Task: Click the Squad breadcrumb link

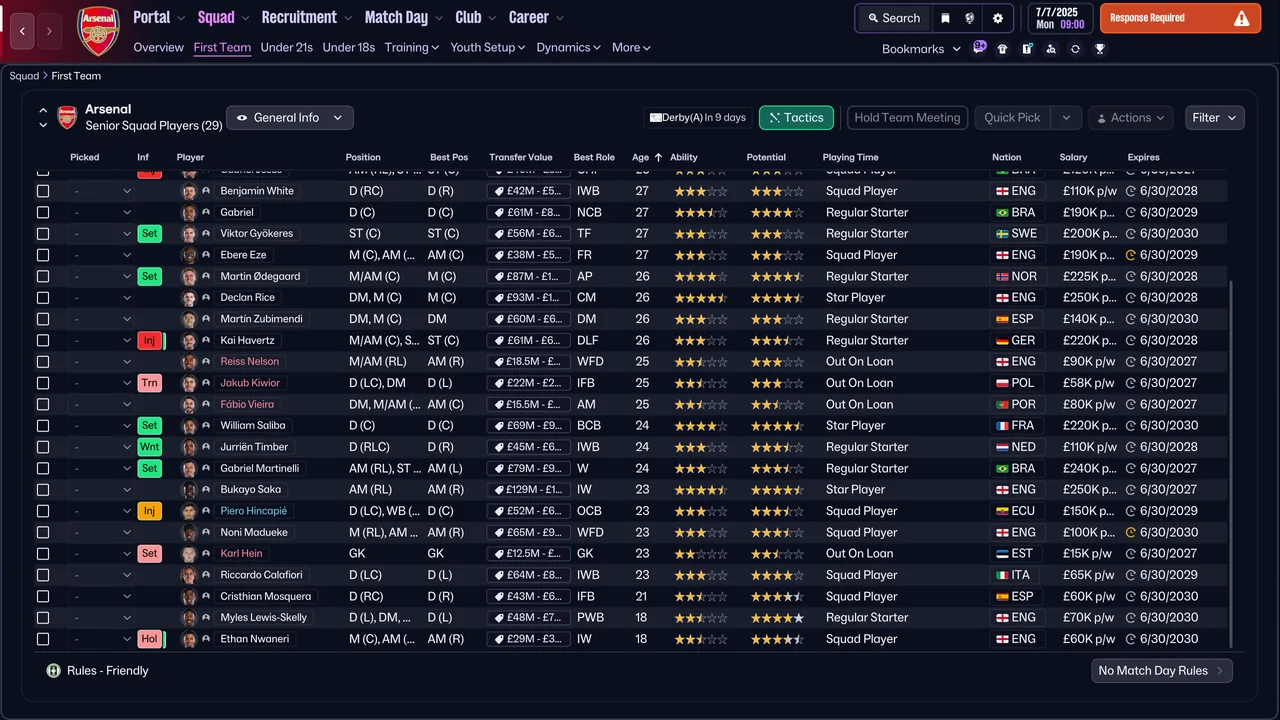Action: tap(24, 76)
